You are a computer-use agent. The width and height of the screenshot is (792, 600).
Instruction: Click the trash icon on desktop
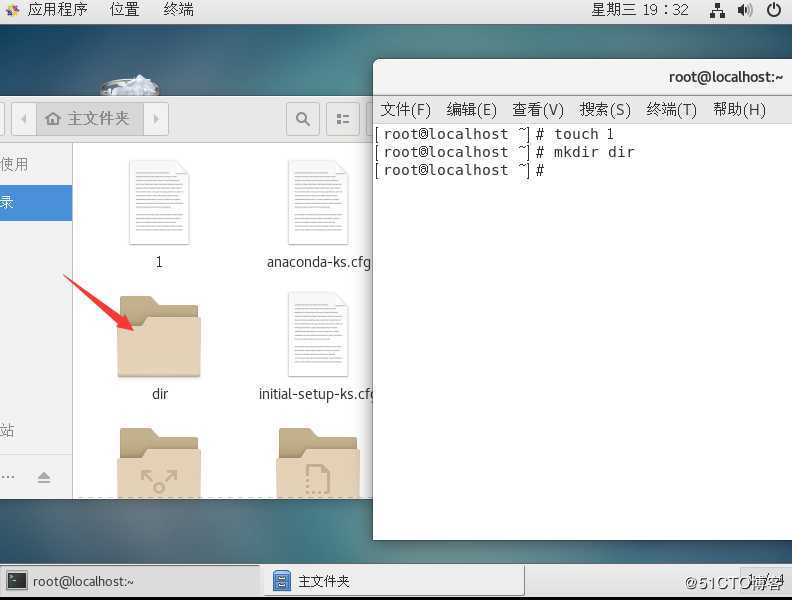coord(130,85)
